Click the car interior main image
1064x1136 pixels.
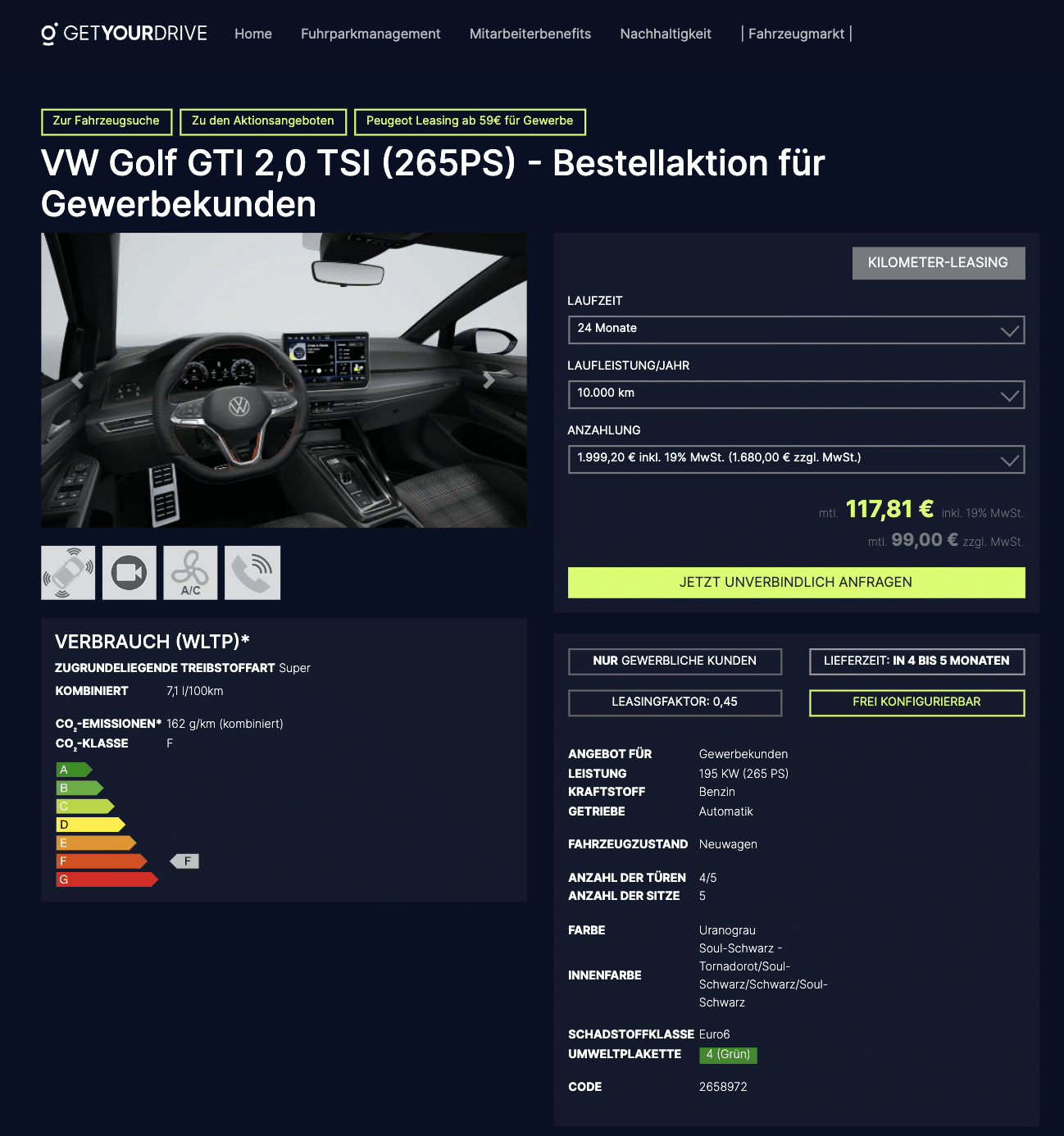tap(284, 380)
